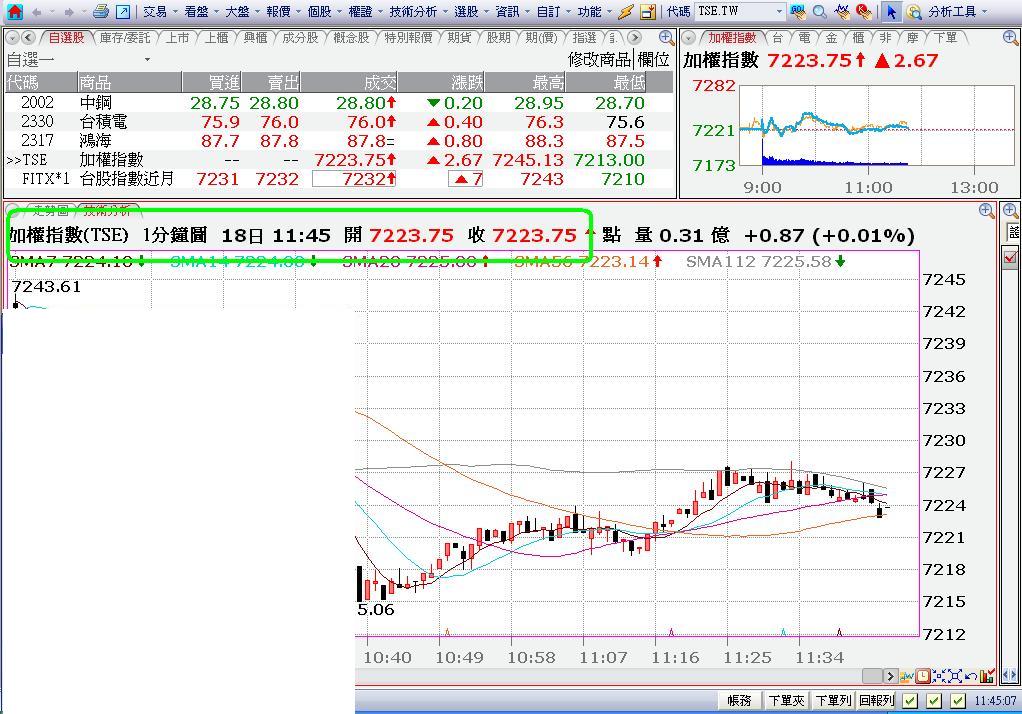Screen dimensions: 1022x714
Task: Click the 帳務 button in the status bar
Action: pyautogui.click(x=739, y=700)
